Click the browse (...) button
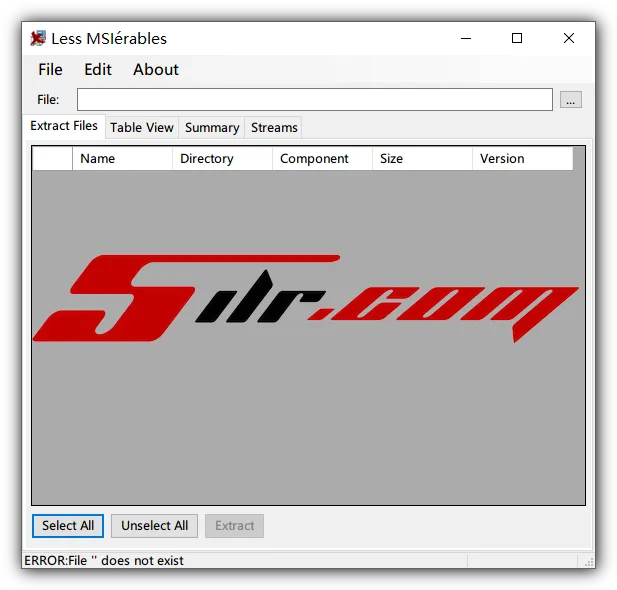Screen dimensions: 617x590 click(x=571, y=100)
